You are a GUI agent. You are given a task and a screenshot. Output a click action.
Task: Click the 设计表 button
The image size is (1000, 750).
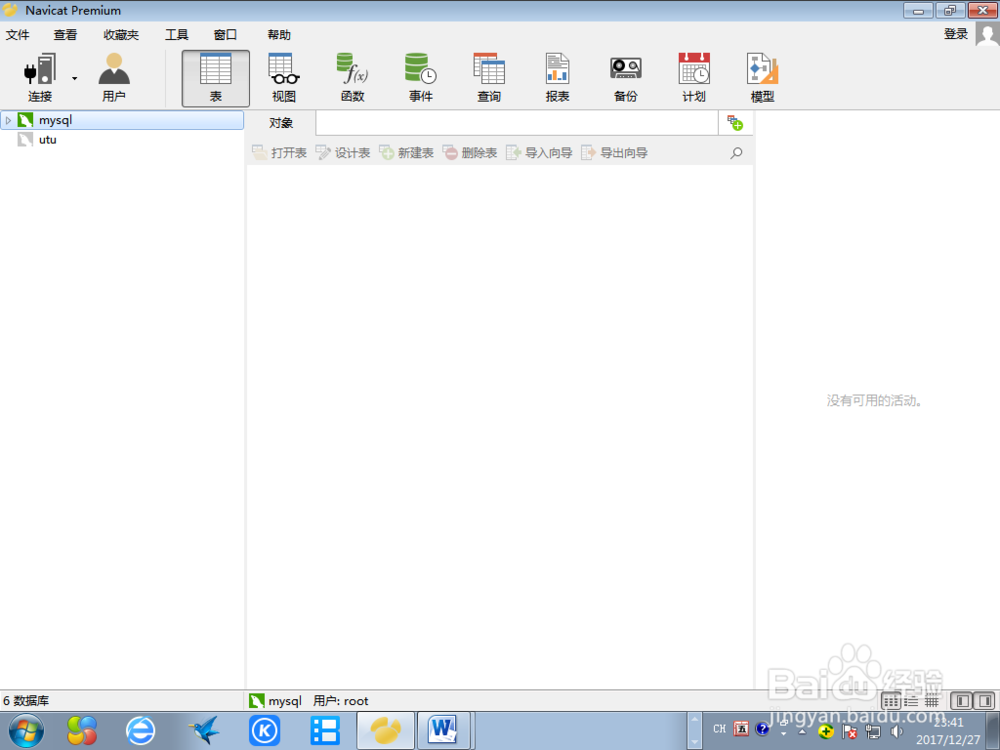(343, 152)
